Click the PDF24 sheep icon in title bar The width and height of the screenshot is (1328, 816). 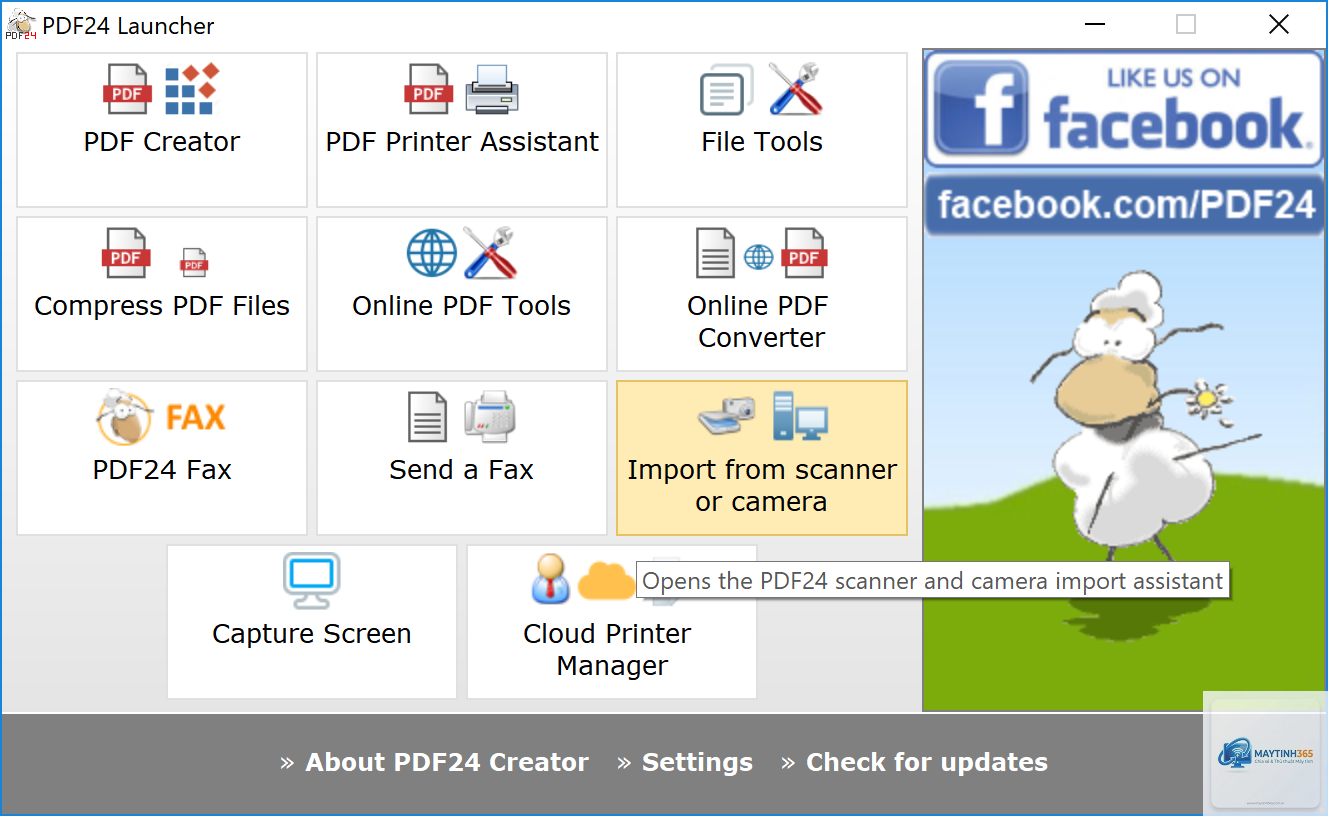pos(21,25)
